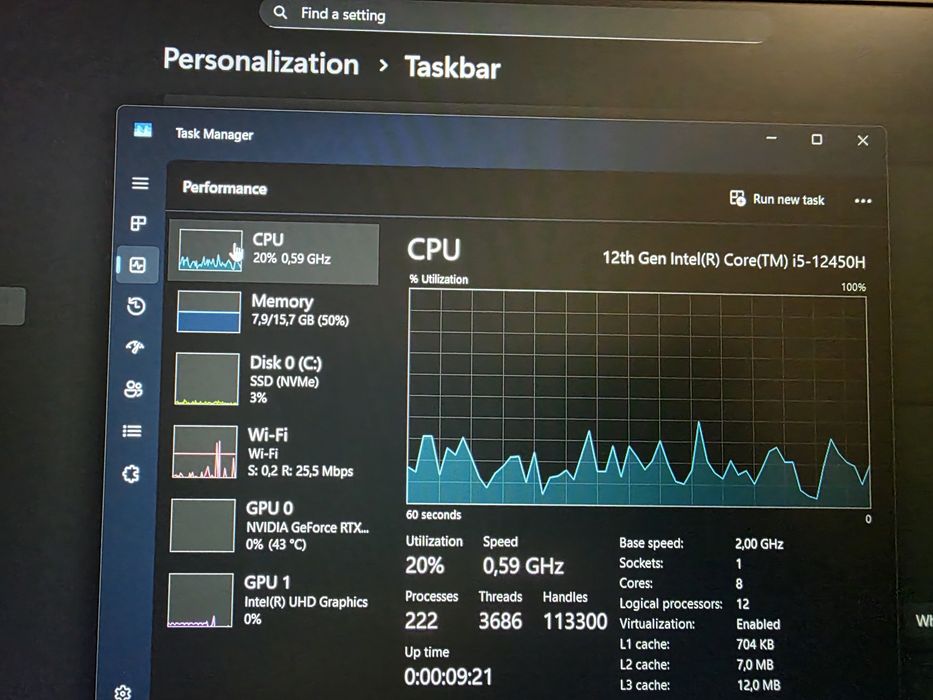Click the GPU 0 thumbnail graph

point(203,526)
